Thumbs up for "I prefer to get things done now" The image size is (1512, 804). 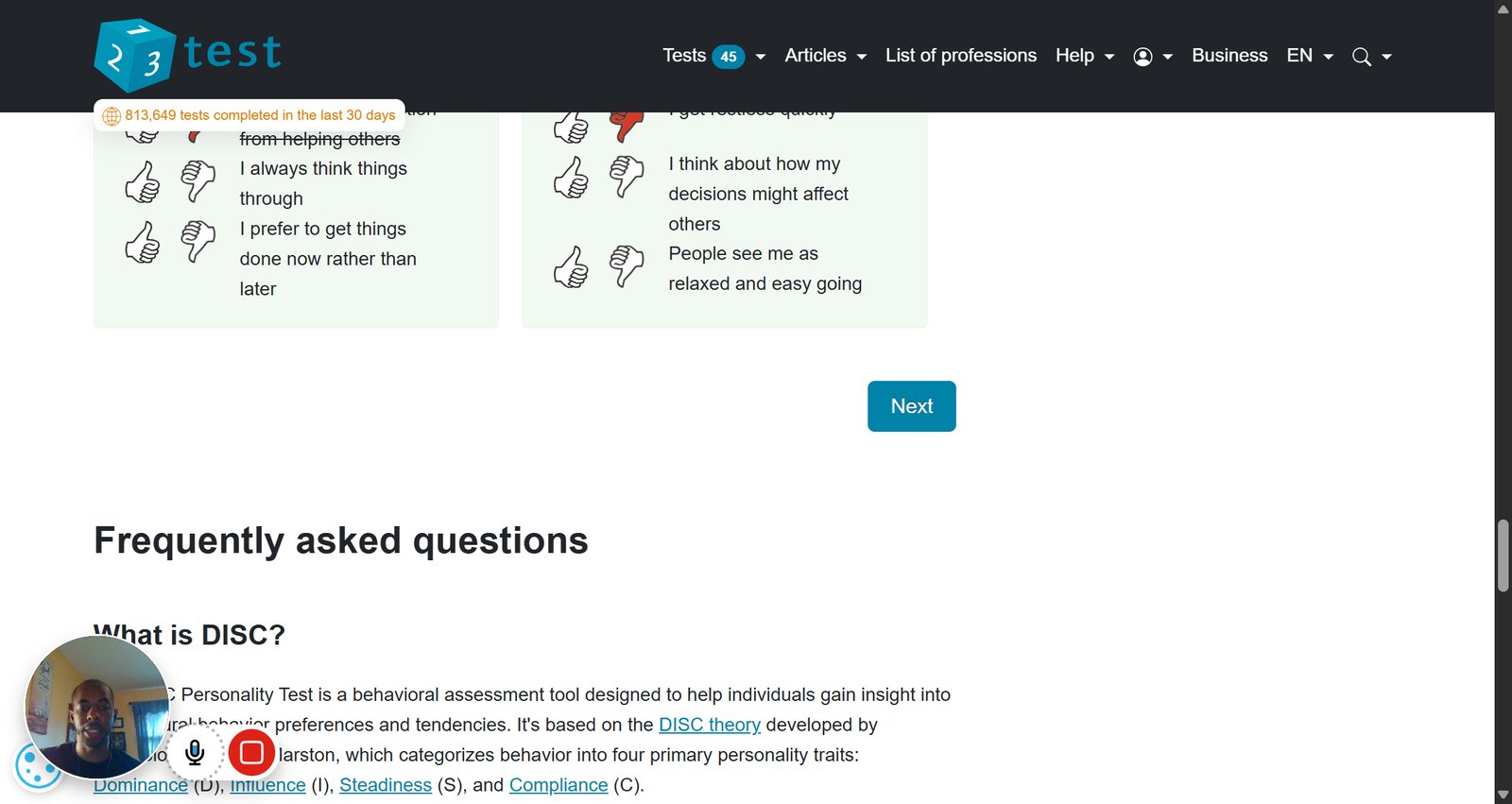point(143,243)
